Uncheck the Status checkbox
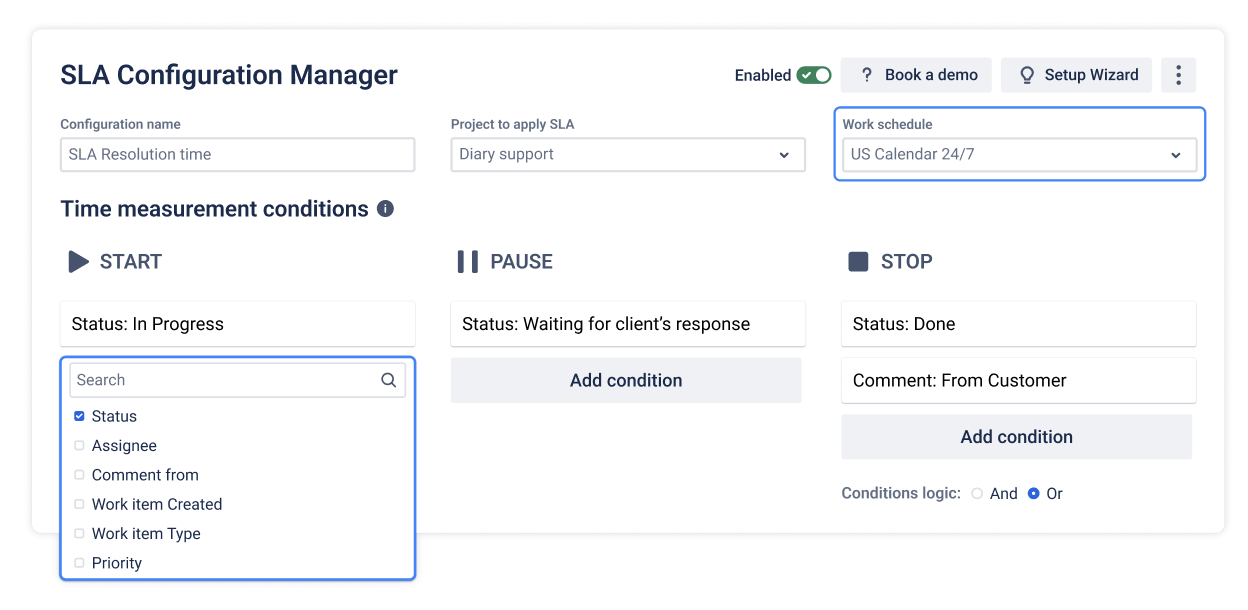 [x=79, y=416]
